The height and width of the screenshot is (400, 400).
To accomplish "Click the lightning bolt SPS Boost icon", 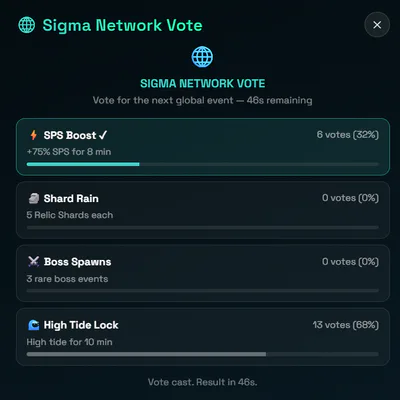I will click(34, 135).
